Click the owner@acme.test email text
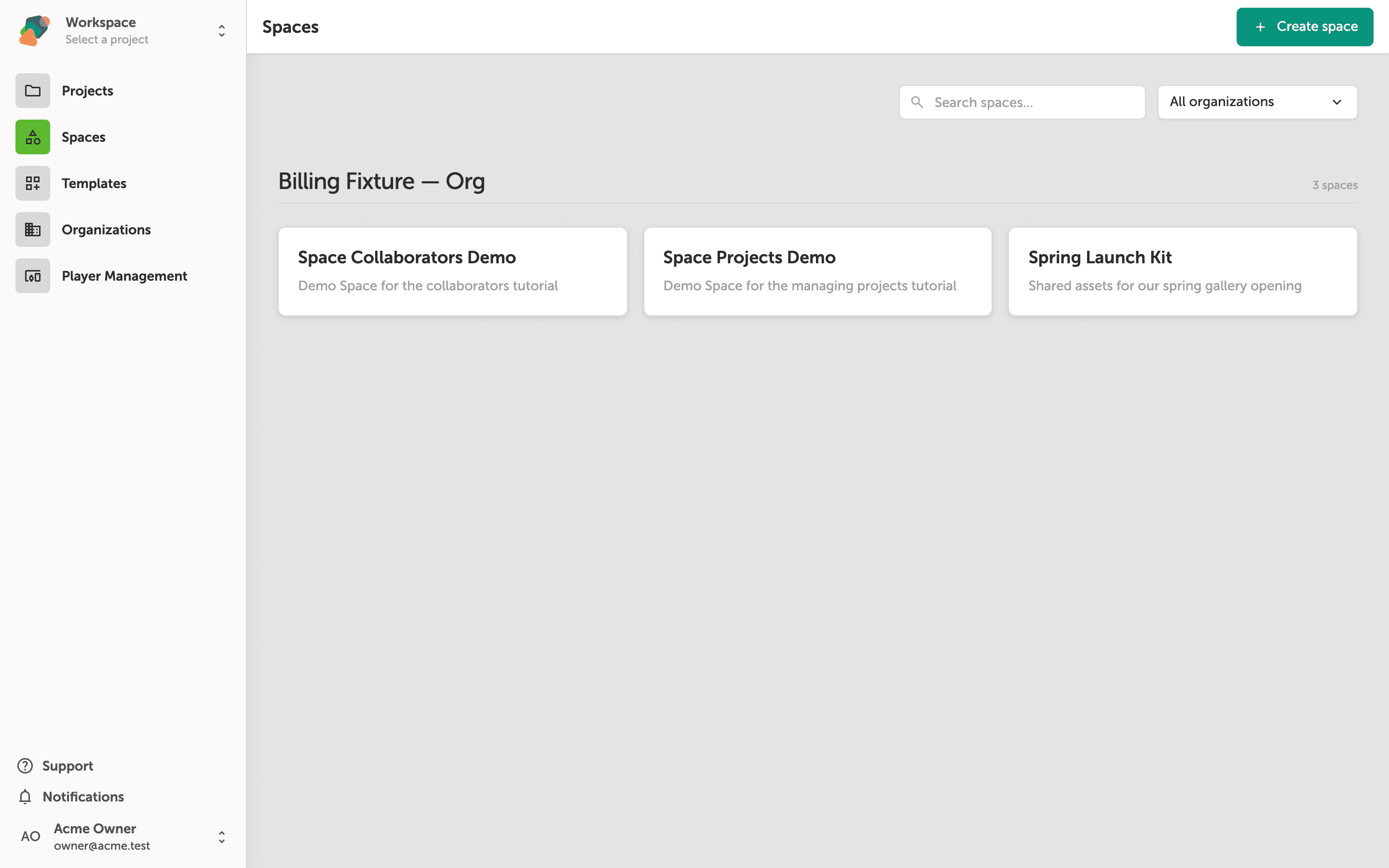Screen dimensions: 1389x868 click(x=102, y=846)
